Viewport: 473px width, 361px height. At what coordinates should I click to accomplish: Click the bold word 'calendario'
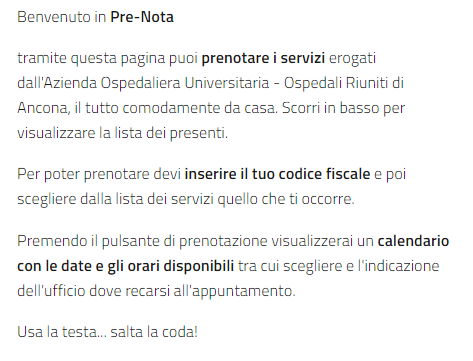click(413, 241)
